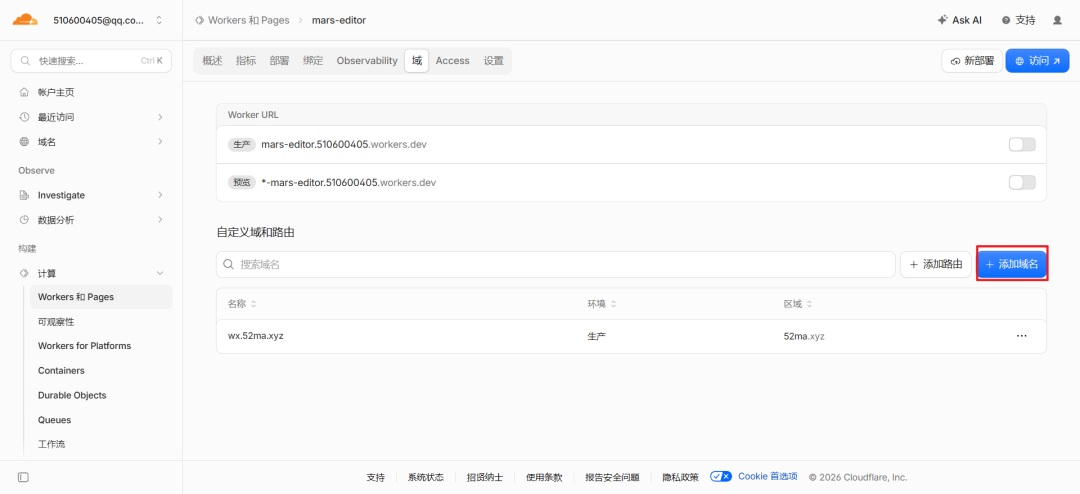Open the wx.52ma.xyz row more-actions menu
The image size is (1080, 494).
coord(1021,336)
